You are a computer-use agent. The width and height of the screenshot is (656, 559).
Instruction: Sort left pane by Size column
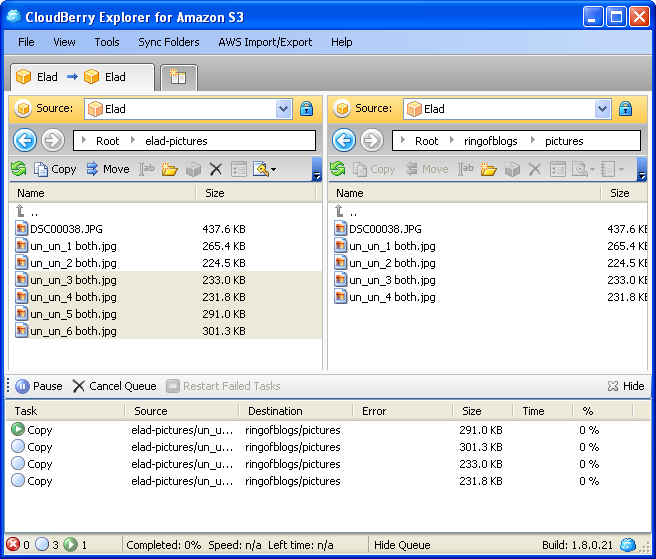point(256,193)
